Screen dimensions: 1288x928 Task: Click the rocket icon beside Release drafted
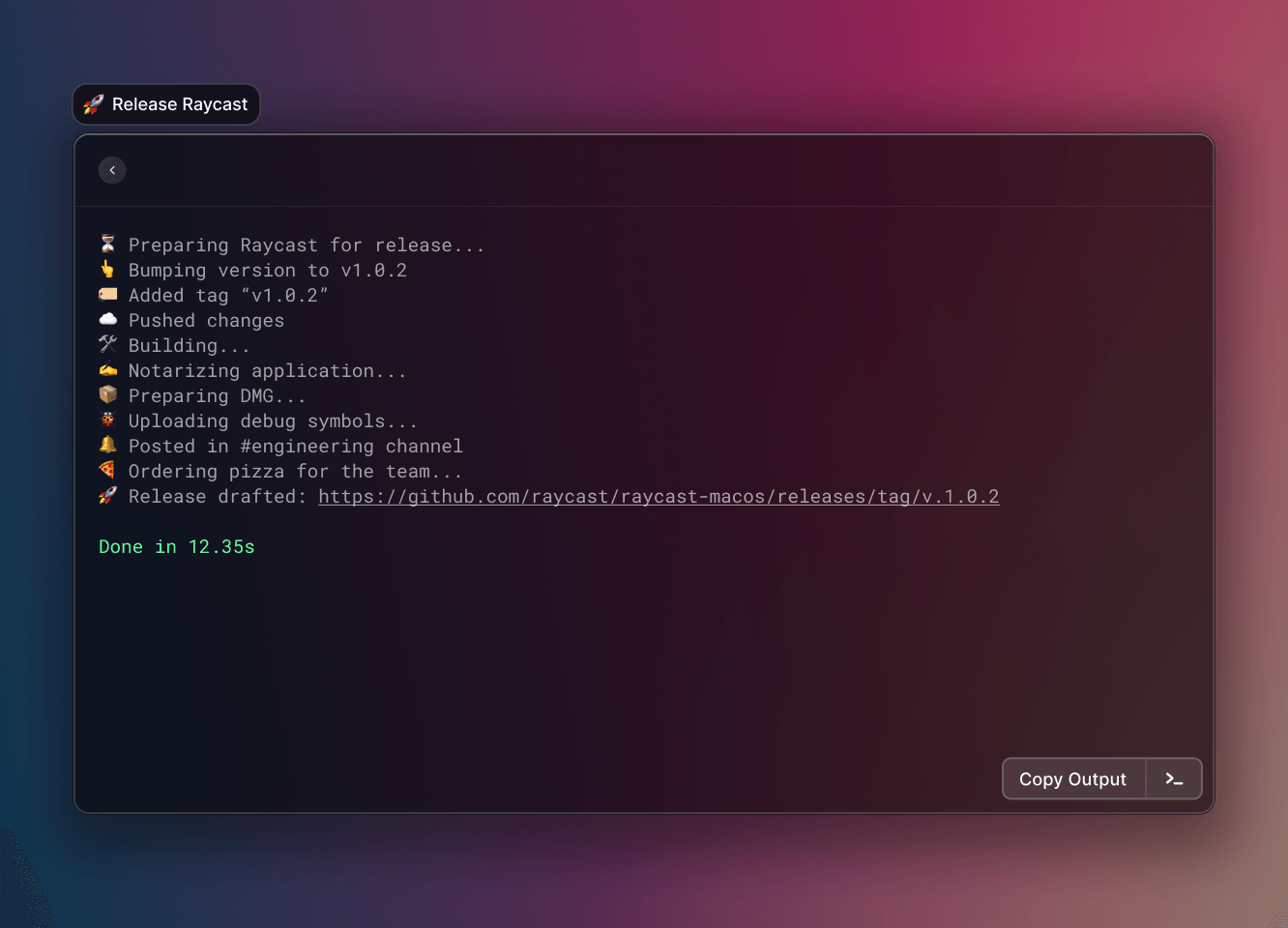[x=108, y=495]
